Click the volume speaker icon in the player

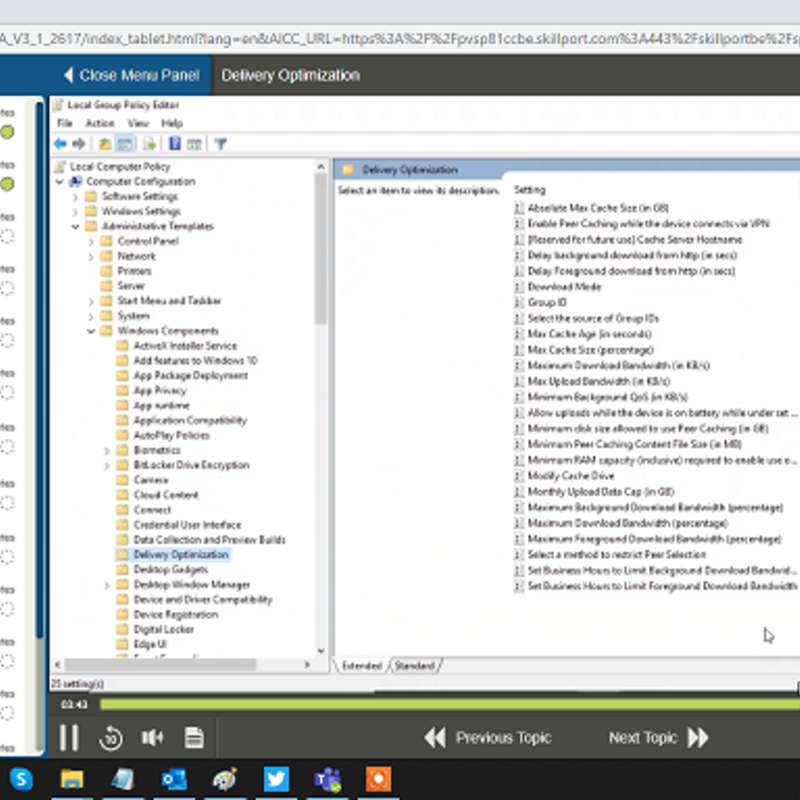point(152,737)
